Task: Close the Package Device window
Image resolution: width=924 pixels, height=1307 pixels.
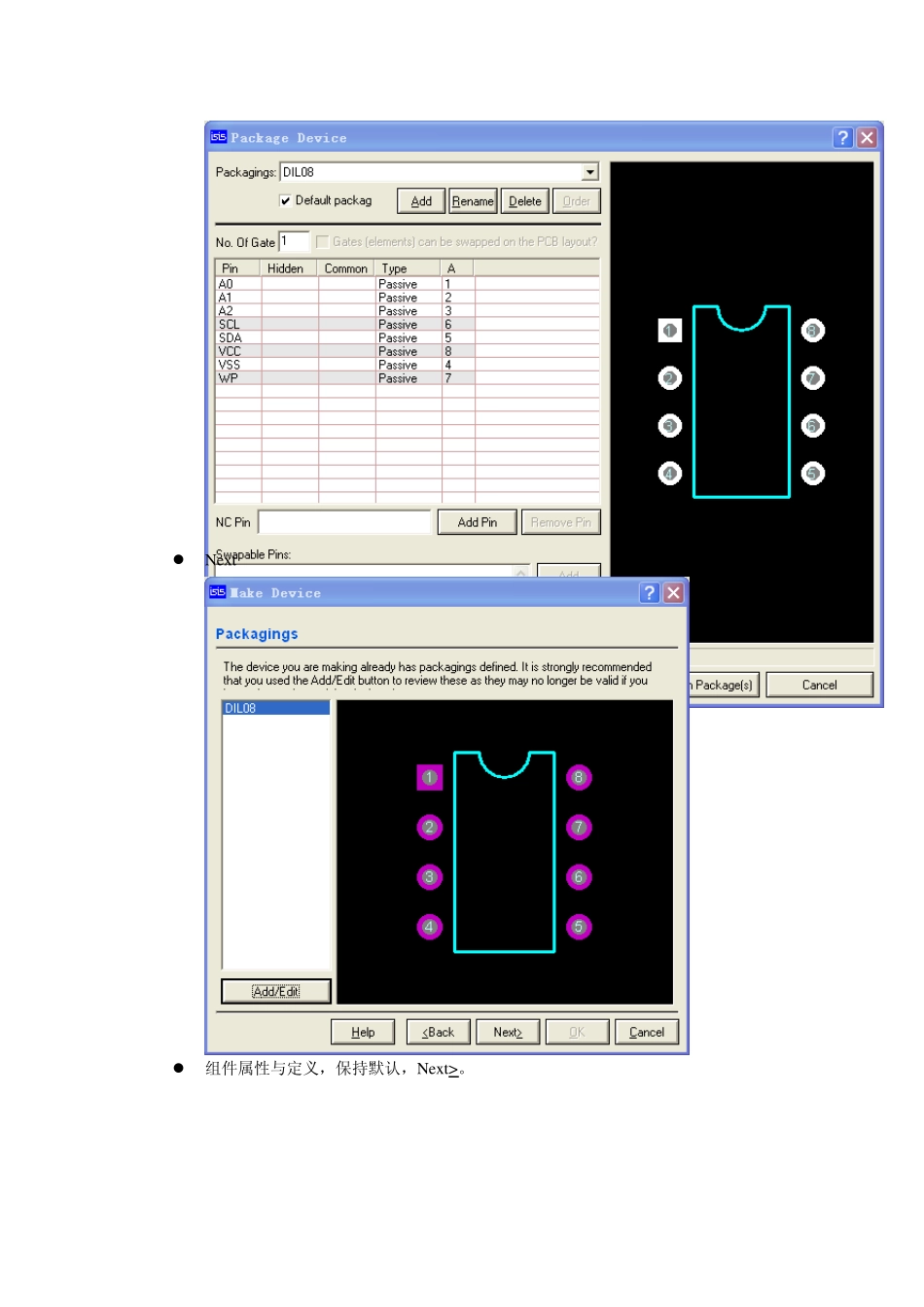Action: [x=867, y=138]
